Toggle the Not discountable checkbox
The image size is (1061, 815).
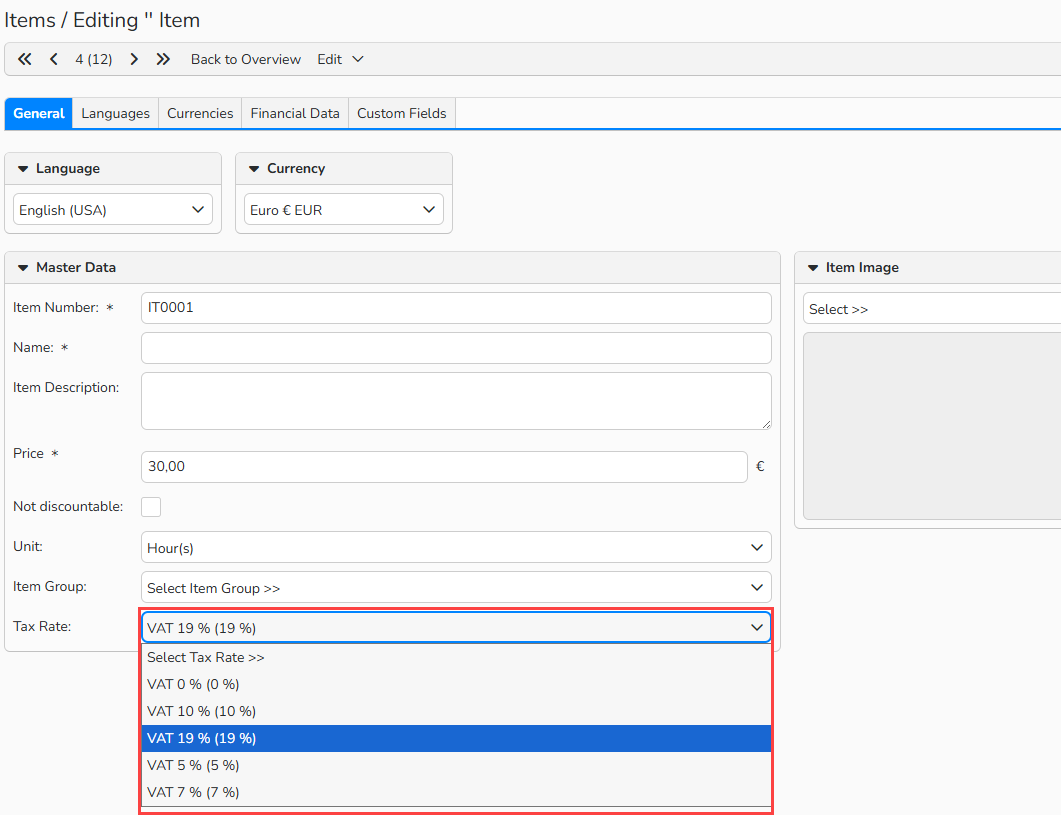point(151,507)
